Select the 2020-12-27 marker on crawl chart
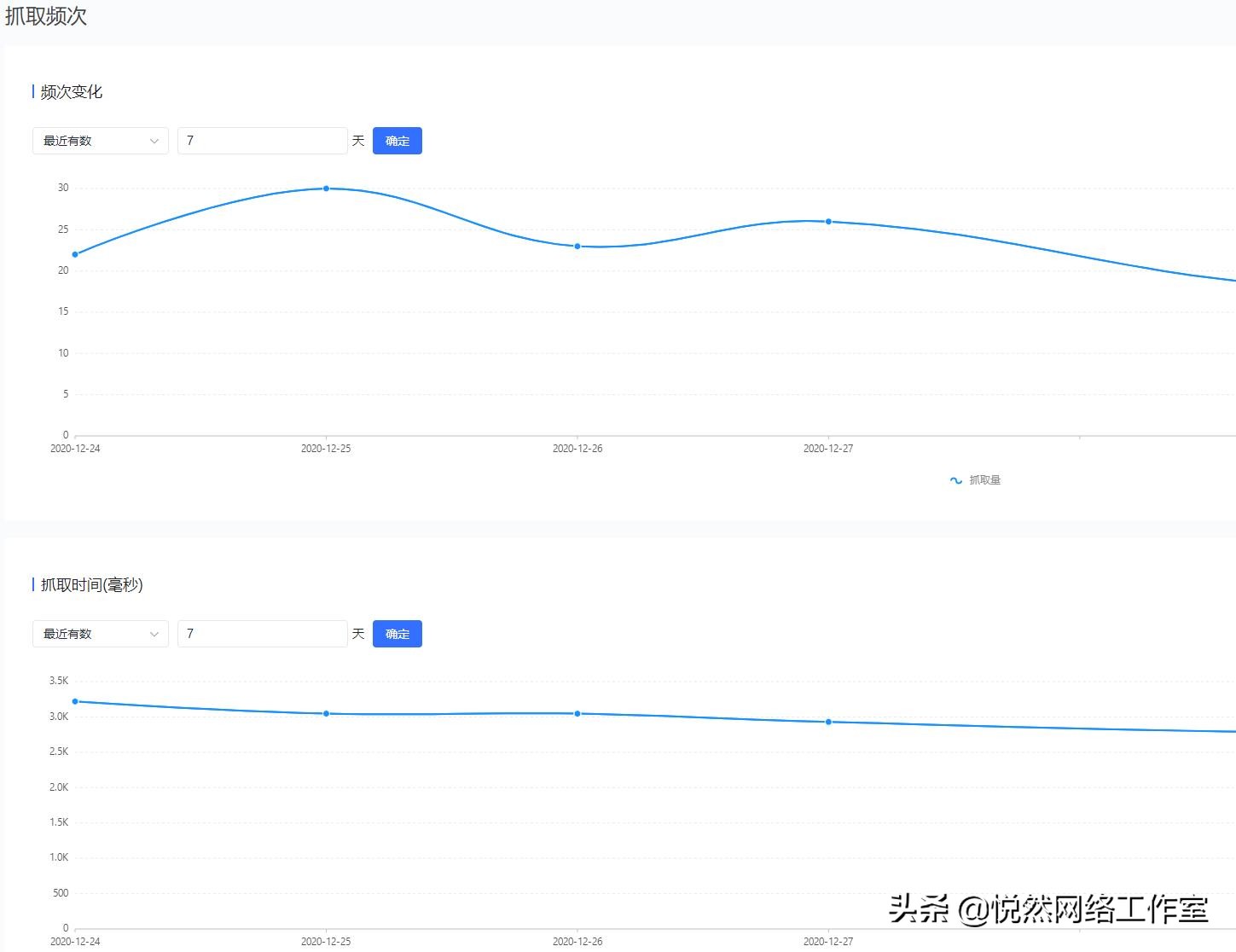The width and height of the screenshot is (1236, 952). (x=828, y=221)
